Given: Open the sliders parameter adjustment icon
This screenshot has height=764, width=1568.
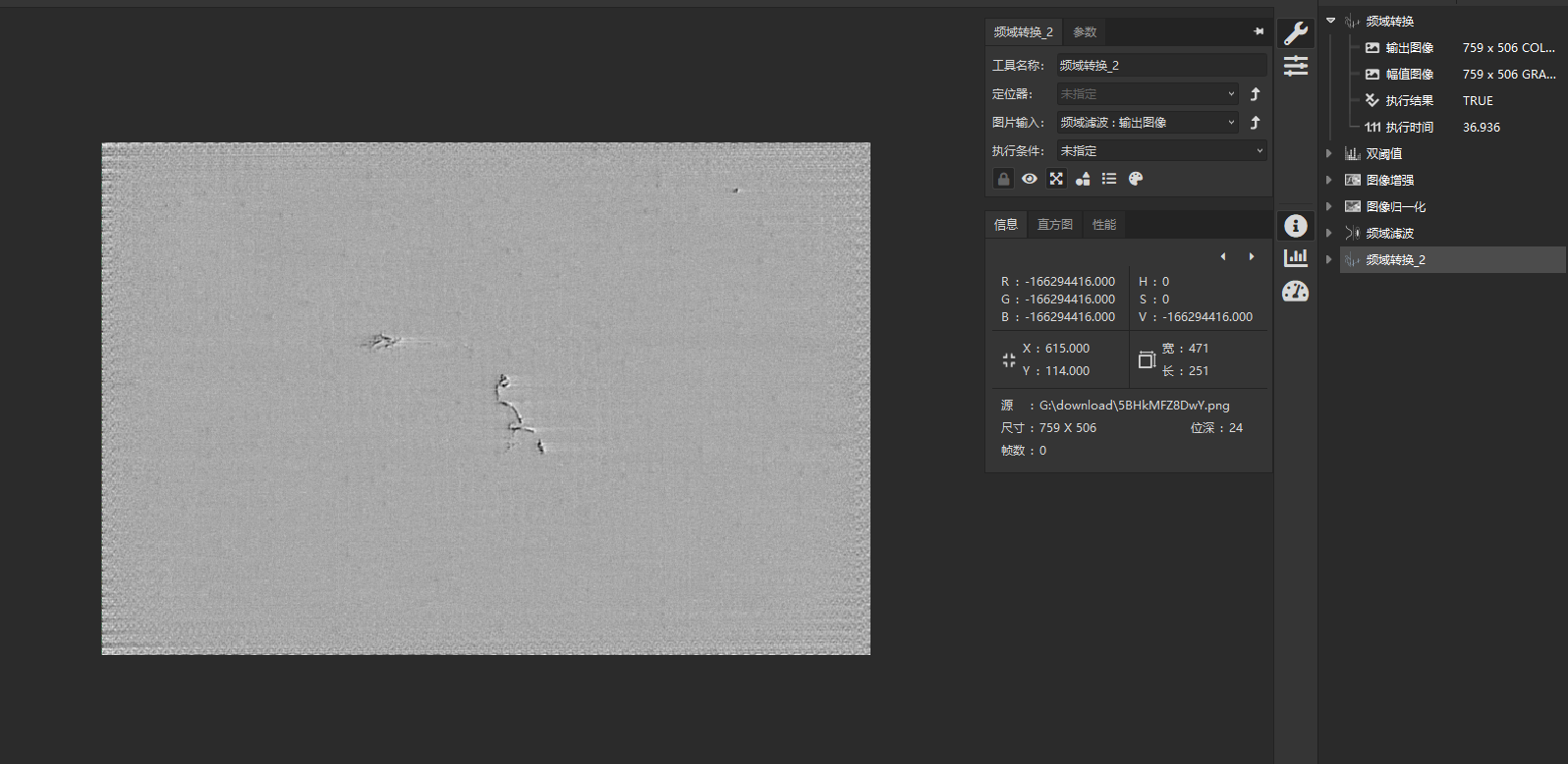Looking at the screenshot, I should [1296, 66].
